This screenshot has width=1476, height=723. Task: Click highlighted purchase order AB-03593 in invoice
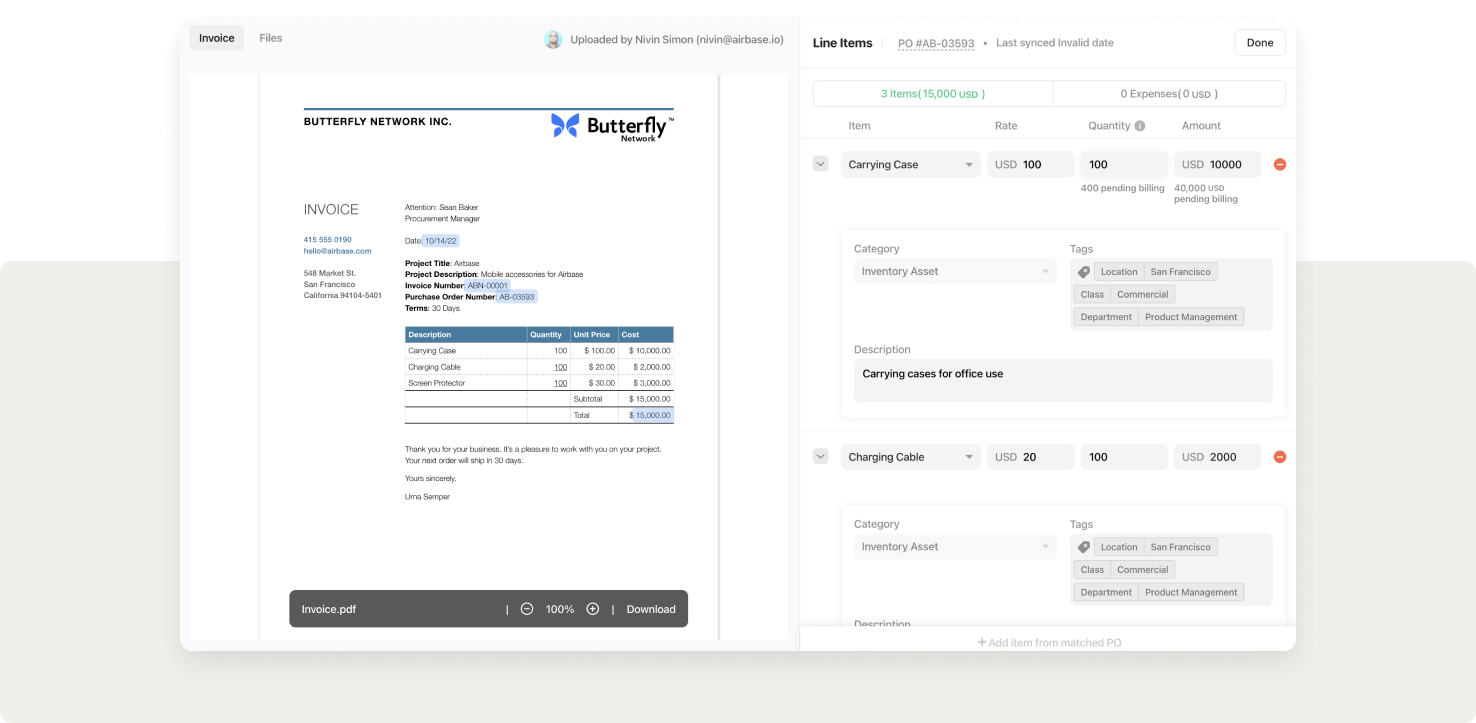(x=517, y=297)
